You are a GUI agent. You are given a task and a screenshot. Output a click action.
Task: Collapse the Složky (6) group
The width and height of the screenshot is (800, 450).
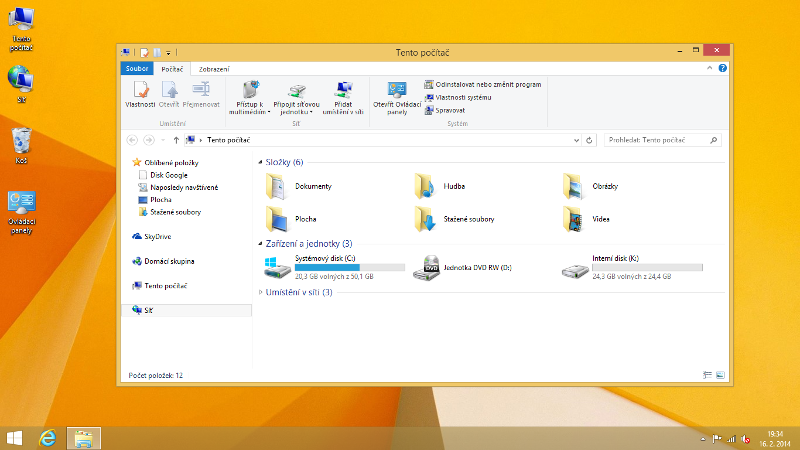[261, 162]
